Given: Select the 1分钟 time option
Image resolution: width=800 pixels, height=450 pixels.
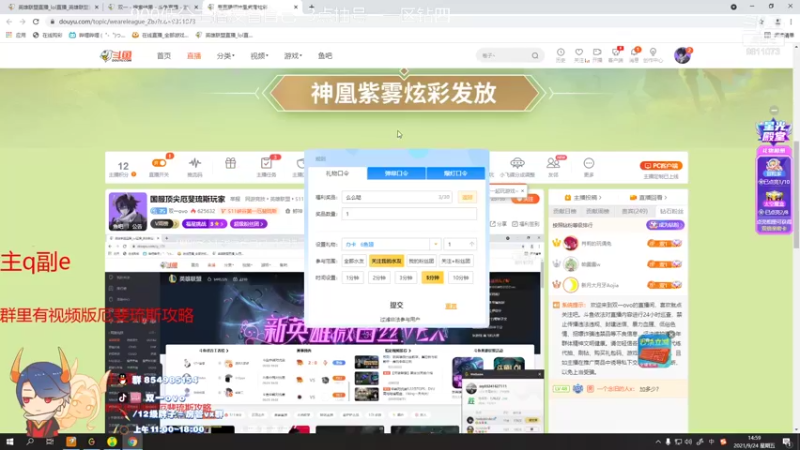Looking at the screenshot, I should [x=353, y=278].
